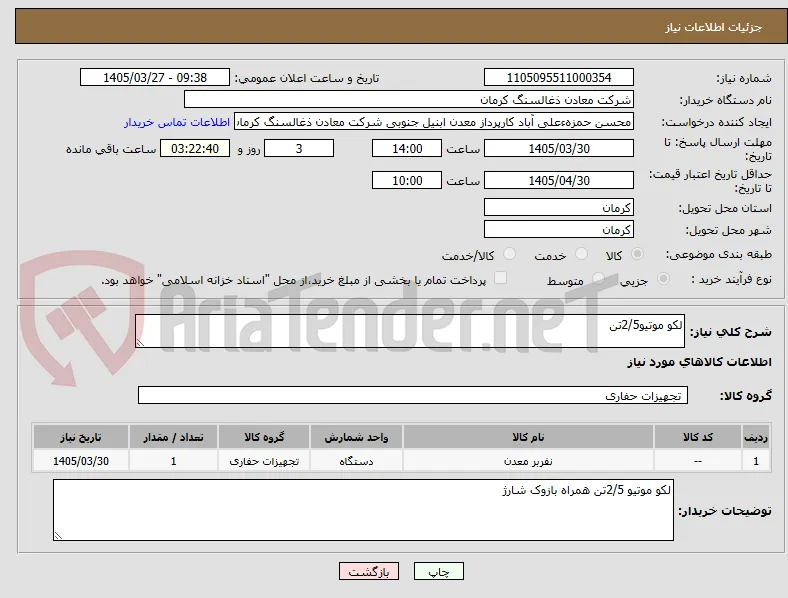
Task: Click the item code cell showing --
Action: click(x=698, y=461)
